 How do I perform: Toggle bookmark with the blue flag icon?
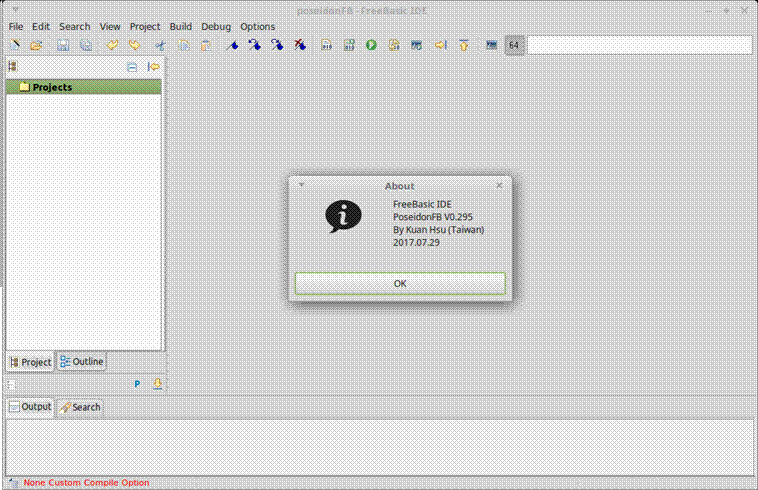pyautogui.click(x=233, y=45)
